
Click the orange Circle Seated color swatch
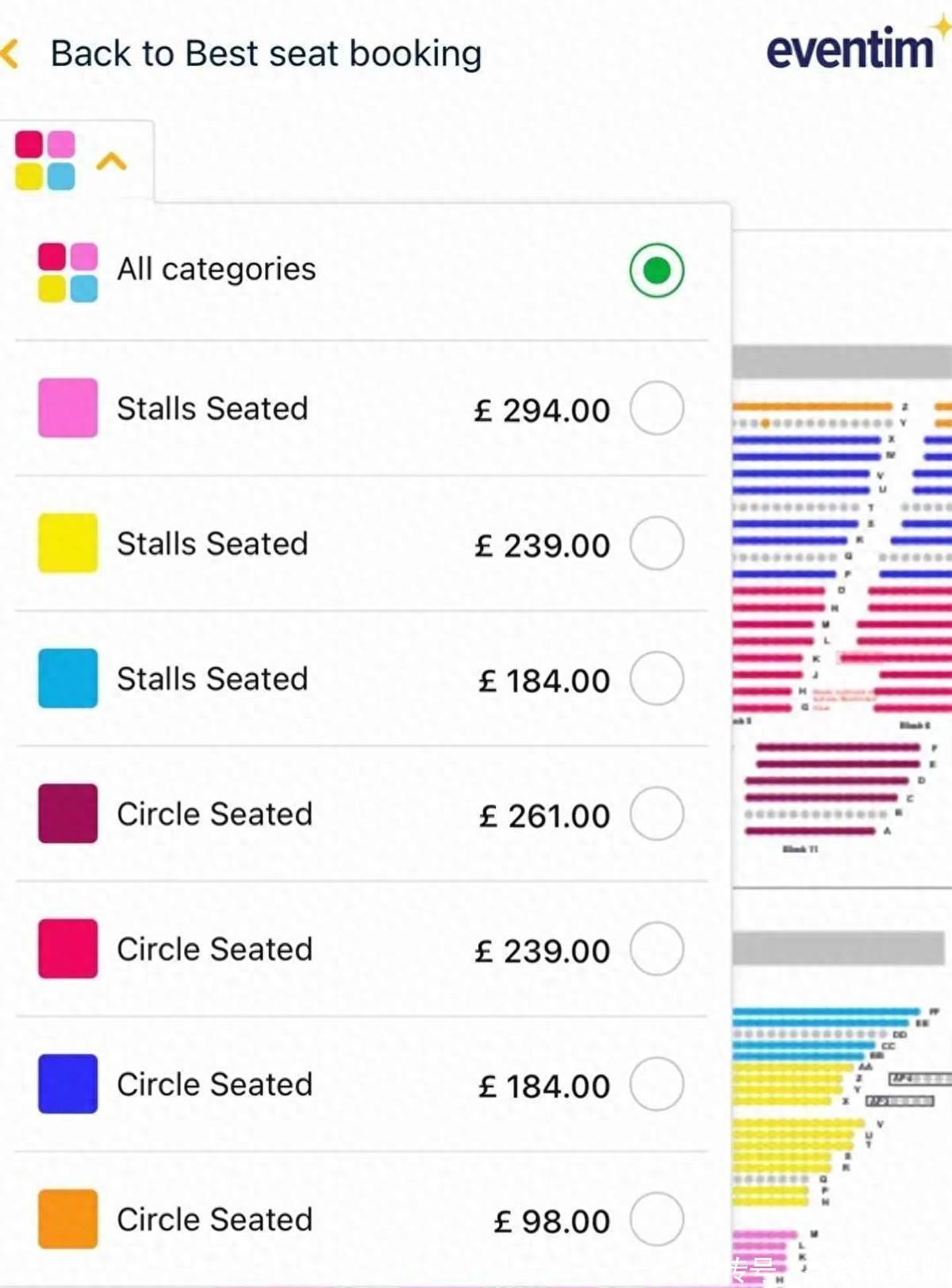click(x=68, y=1219)
